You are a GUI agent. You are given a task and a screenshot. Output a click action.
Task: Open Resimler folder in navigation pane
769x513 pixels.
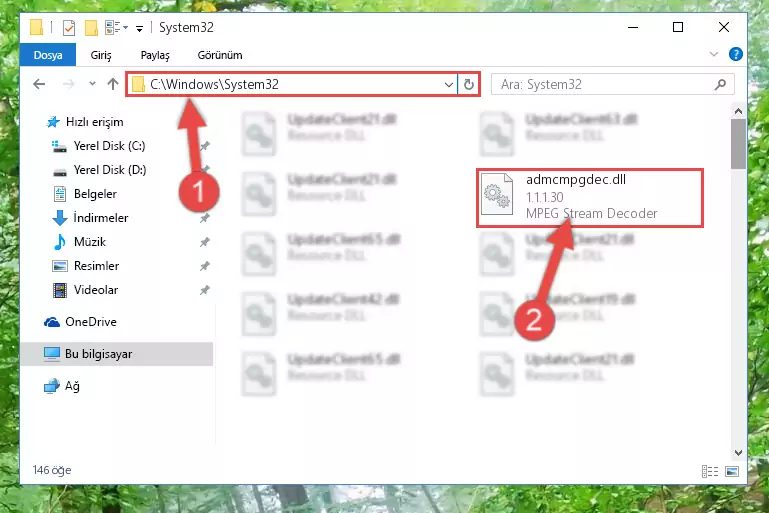[x=96, y=266]
